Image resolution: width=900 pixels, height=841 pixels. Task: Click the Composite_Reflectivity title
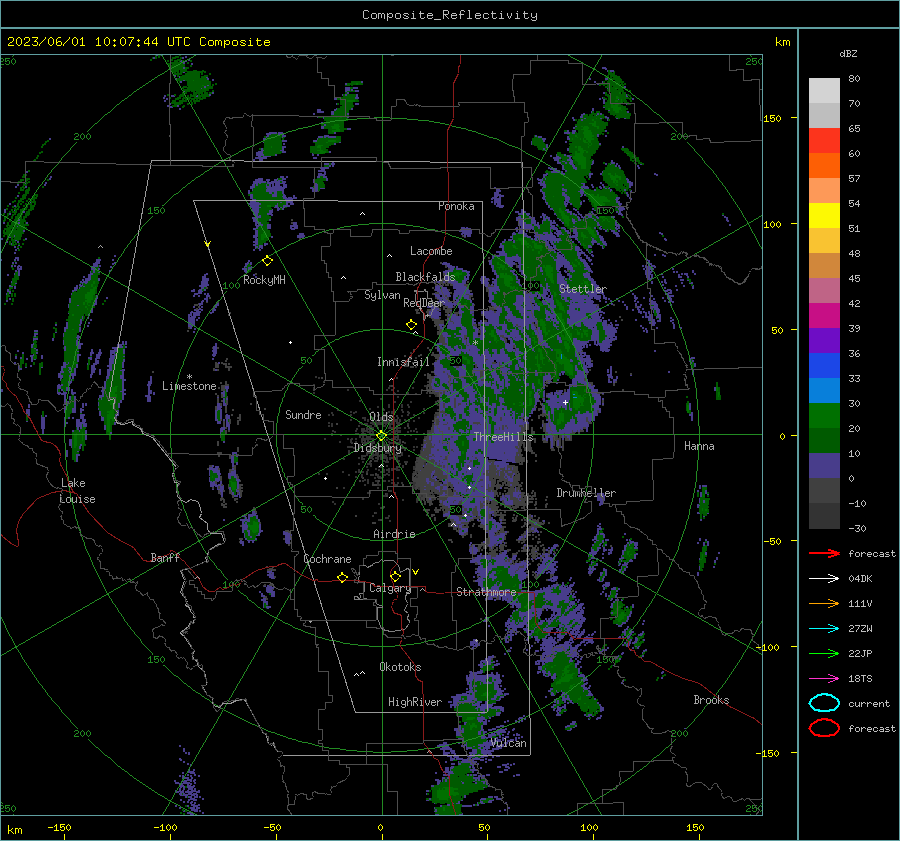(x=450, y=15)
